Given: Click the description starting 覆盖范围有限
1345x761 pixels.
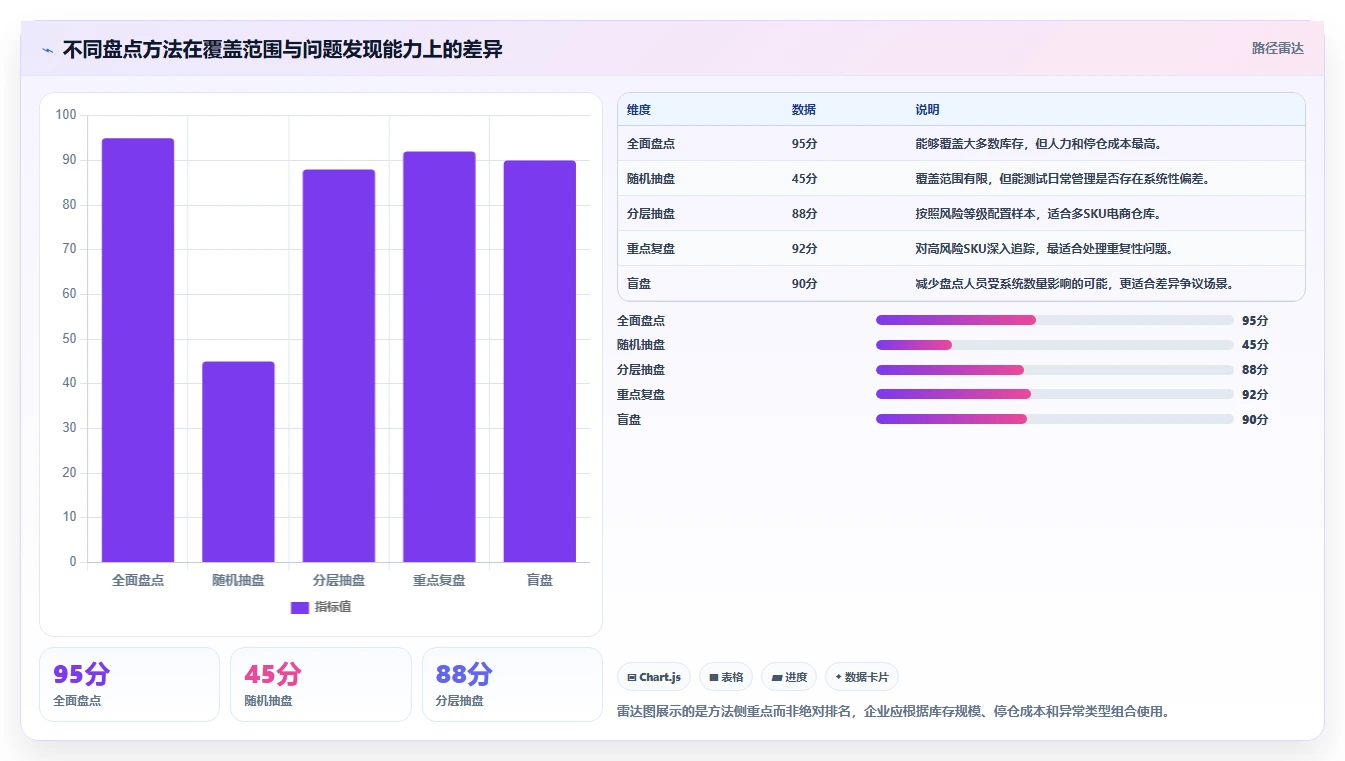Looking at the screenshot, I should [x=1063, y=179].
